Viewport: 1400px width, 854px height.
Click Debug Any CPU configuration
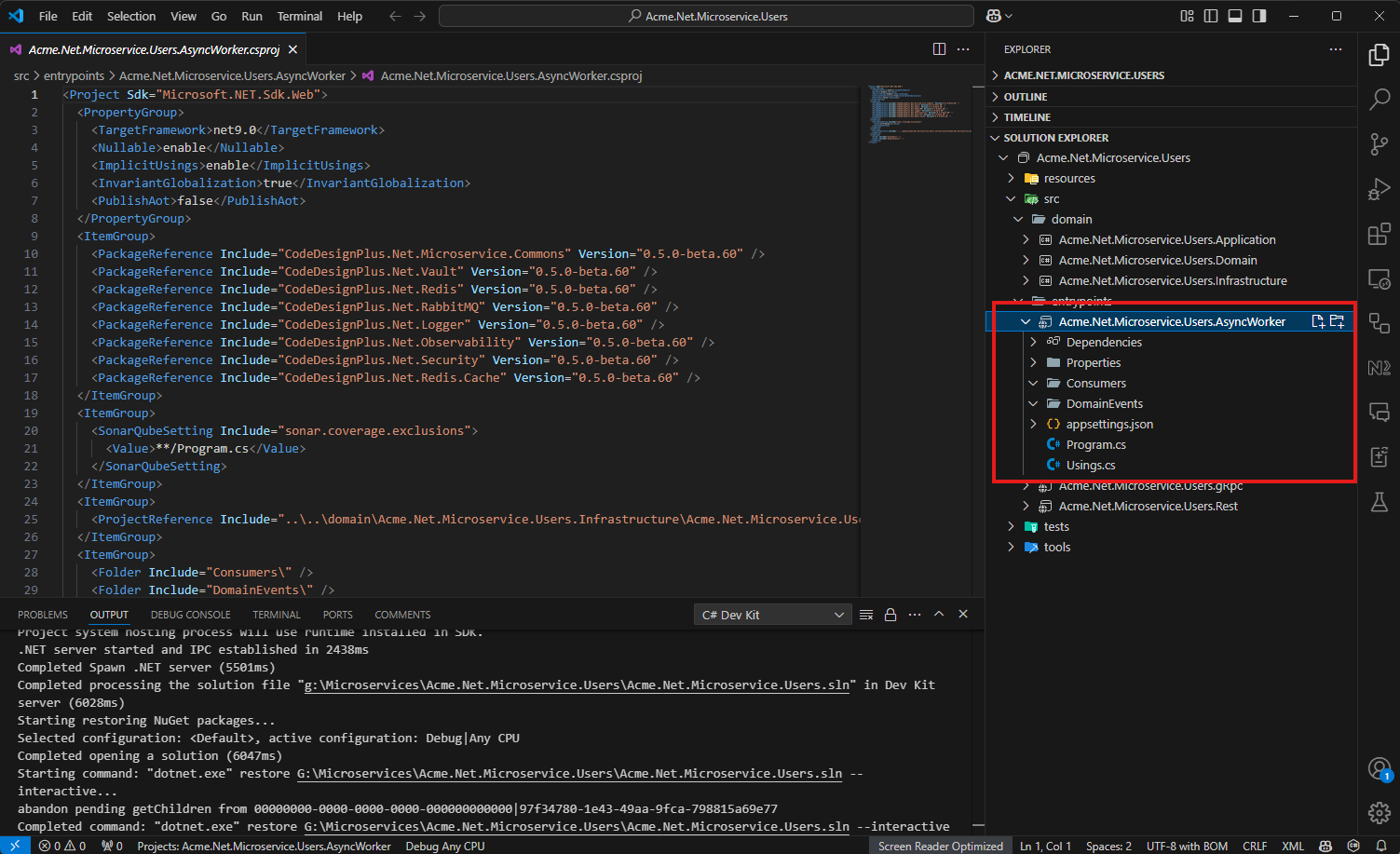coord(445,846)
